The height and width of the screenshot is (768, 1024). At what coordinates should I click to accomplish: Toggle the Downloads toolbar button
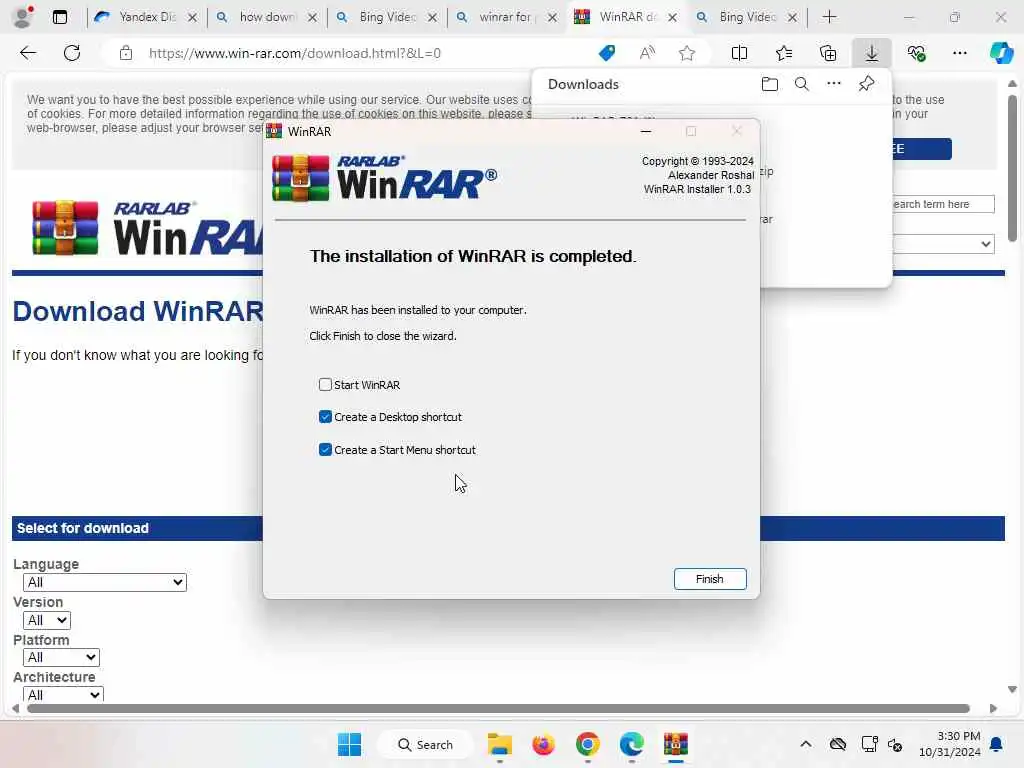pyautogui.click(x=872, y=53)
